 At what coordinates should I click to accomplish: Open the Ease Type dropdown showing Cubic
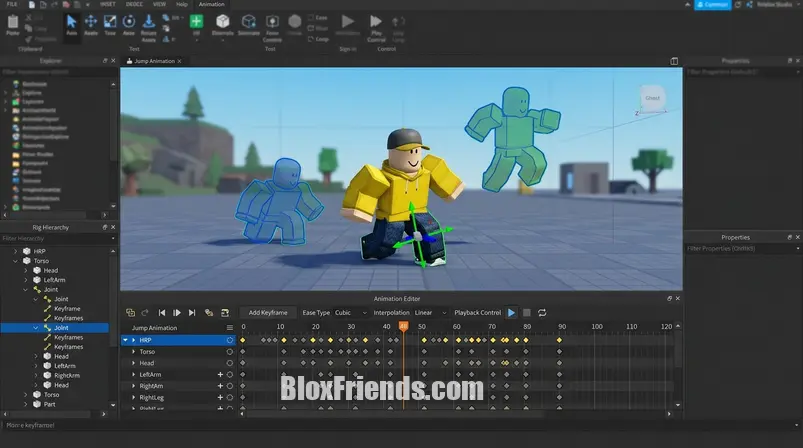[x=350, y=313]
